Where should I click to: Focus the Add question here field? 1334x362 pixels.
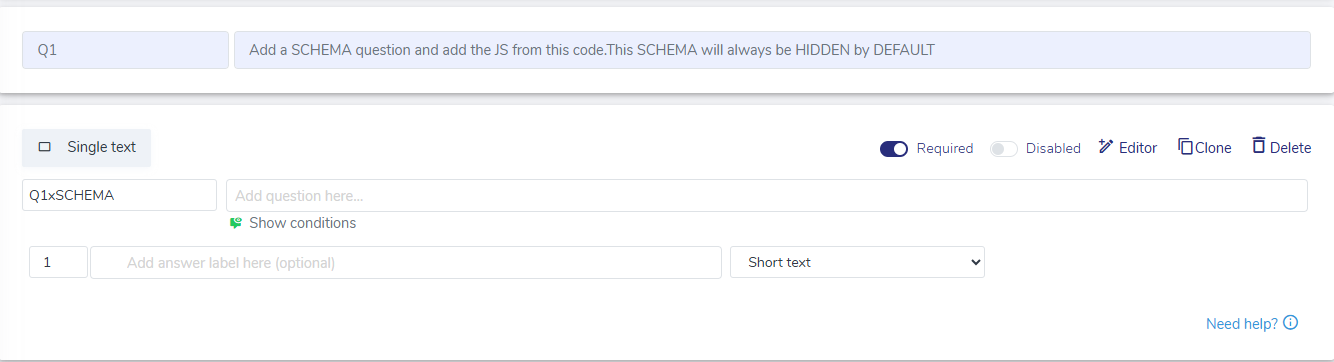[767, 196]
